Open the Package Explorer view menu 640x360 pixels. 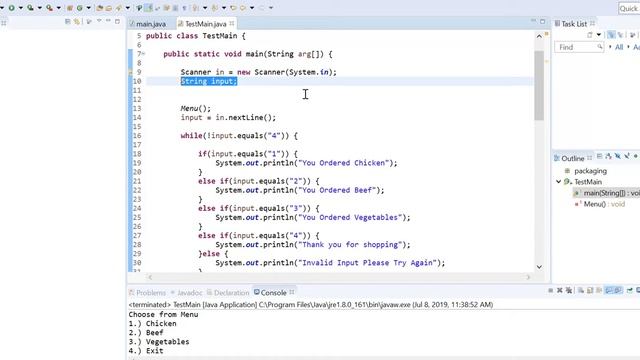click(99, 21)
